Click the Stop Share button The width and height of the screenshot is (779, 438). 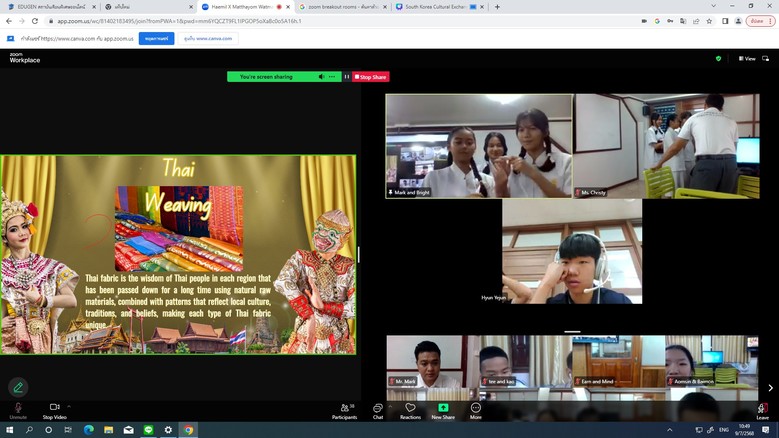[x=371, y=77]
